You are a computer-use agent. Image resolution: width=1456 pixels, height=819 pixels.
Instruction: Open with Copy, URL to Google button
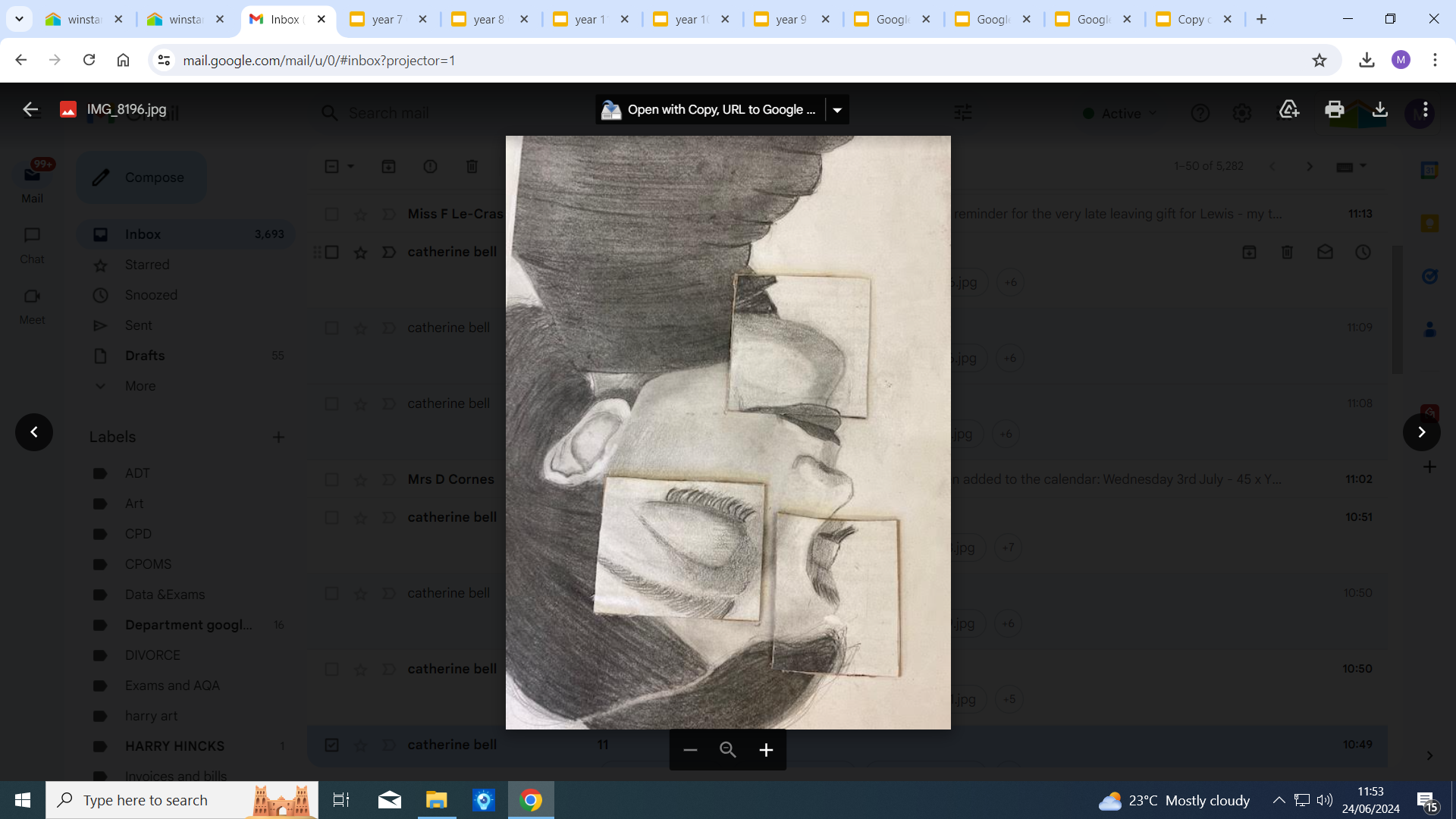point(710,110)
